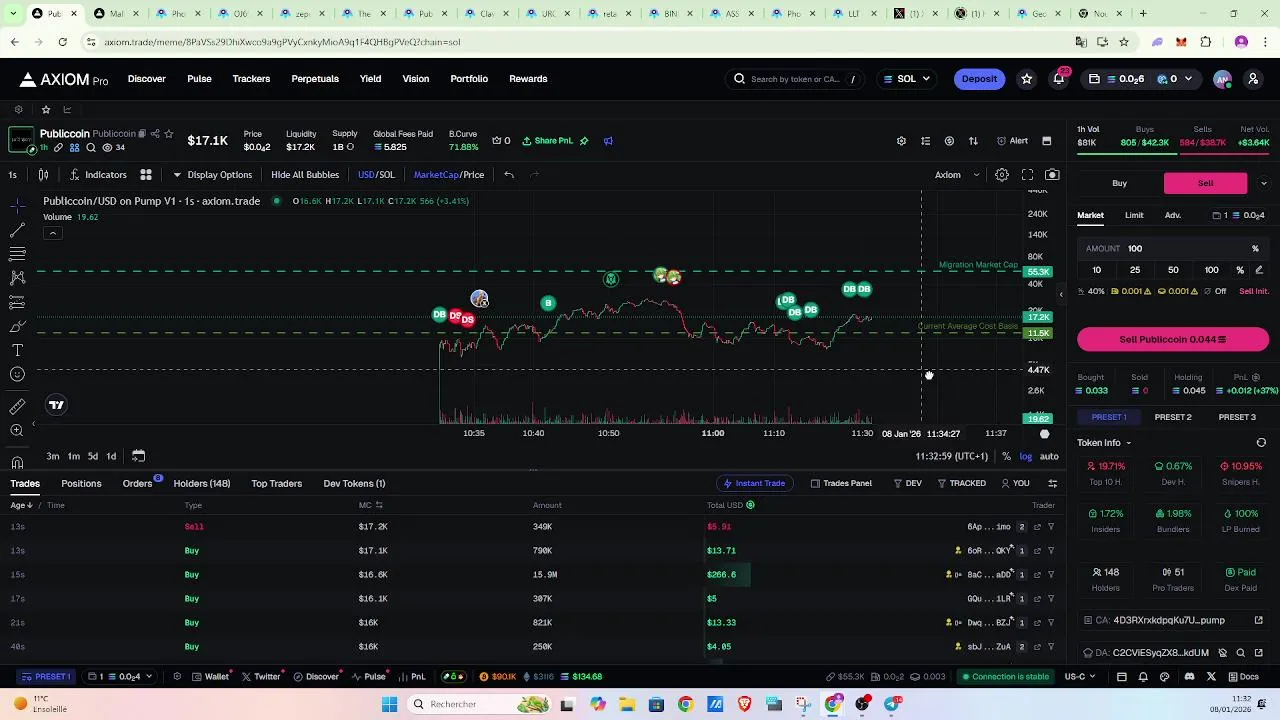
Task: Click the megaphone icon beside Share PnL
Action: pos(608,141)
